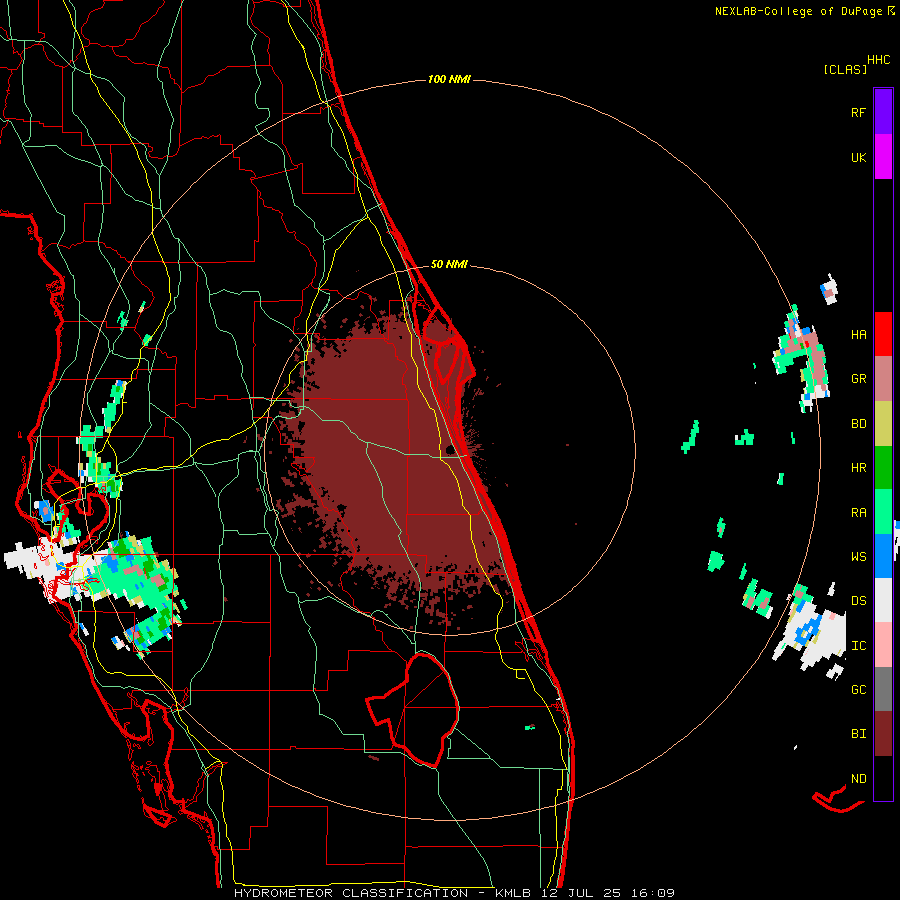Click the UK legend label
The image size is (900, 900).
(858, 157)
